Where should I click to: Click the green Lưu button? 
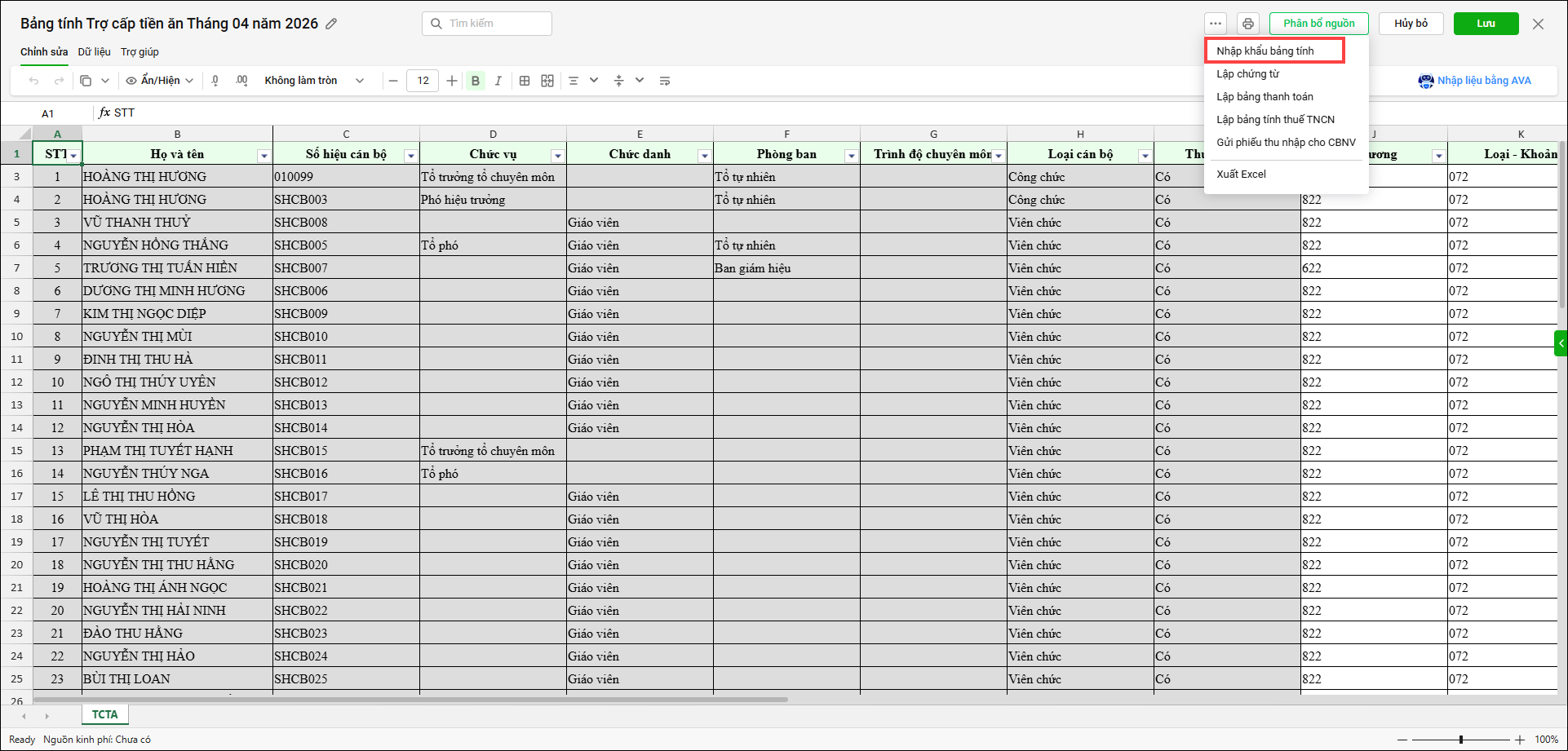[1486, 24]
